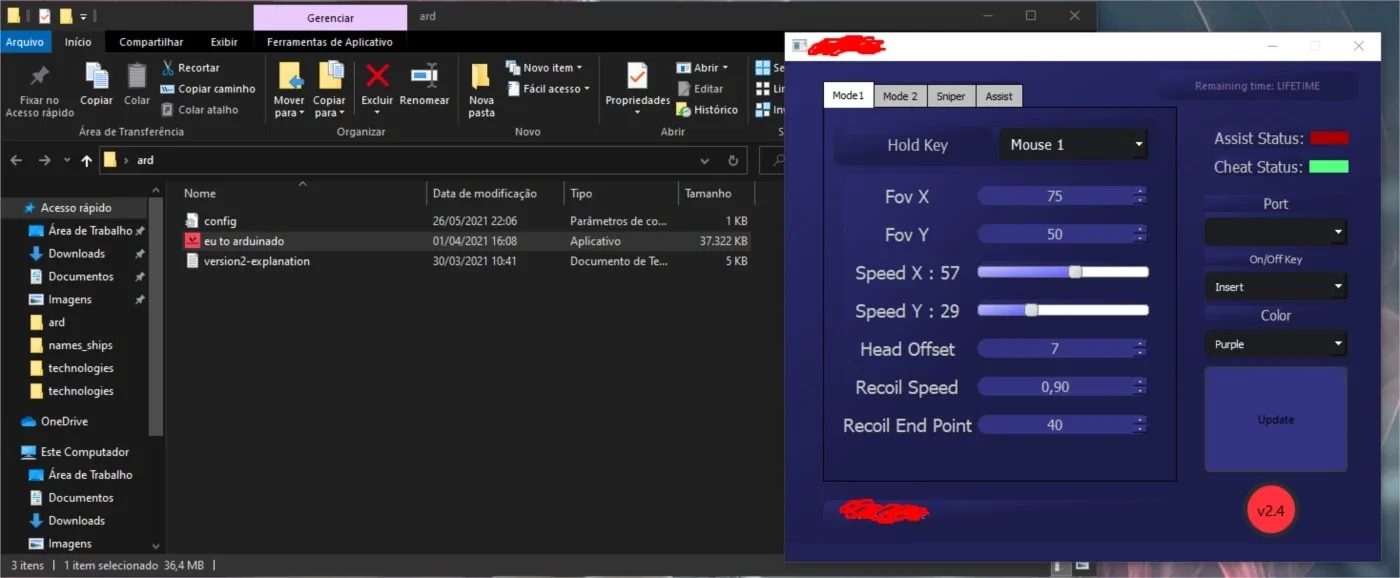1400x578 pixels.
Task: Open the Hold Key Mouse 1 dropdown
Action: [1074, 145]
